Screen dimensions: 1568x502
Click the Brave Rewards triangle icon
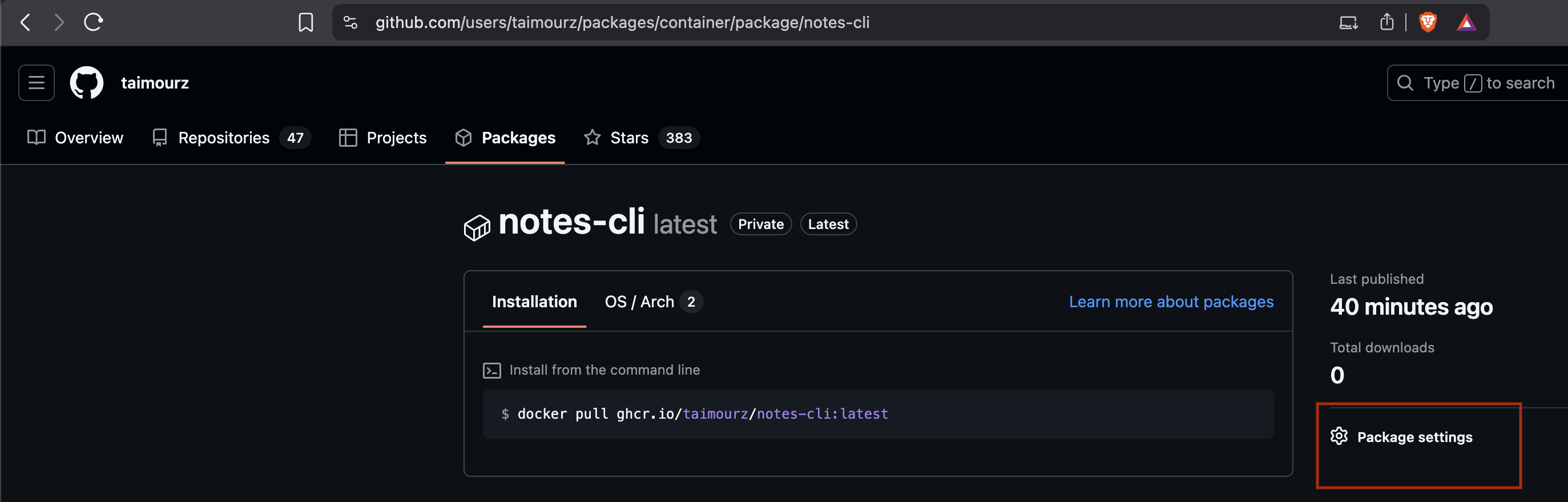click(x=1466, y=22)
